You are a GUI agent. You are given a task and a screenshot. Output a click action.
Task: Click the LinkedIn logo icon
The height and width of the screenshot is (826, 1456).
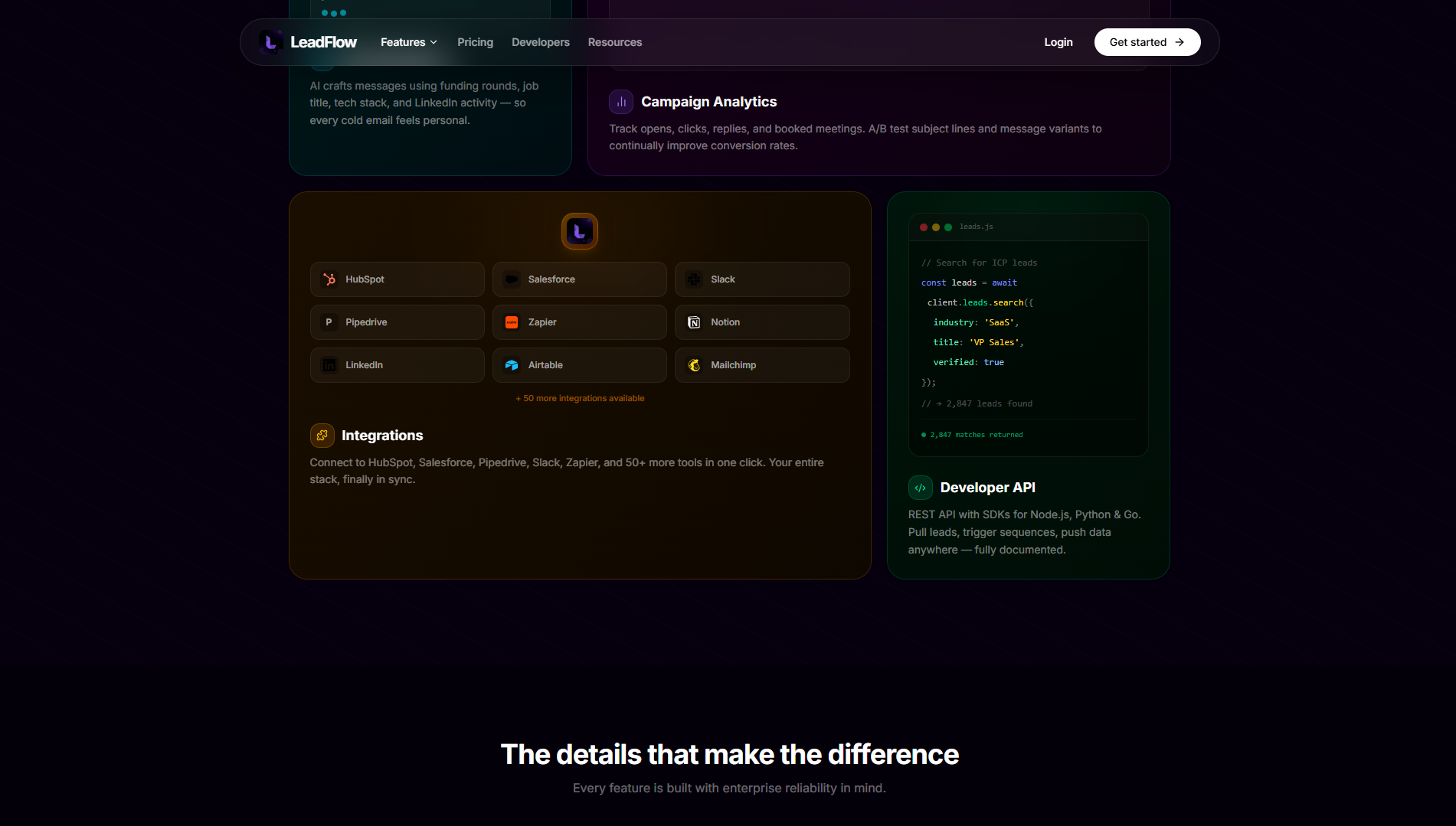pyautogui.click(x=329, y=365)
